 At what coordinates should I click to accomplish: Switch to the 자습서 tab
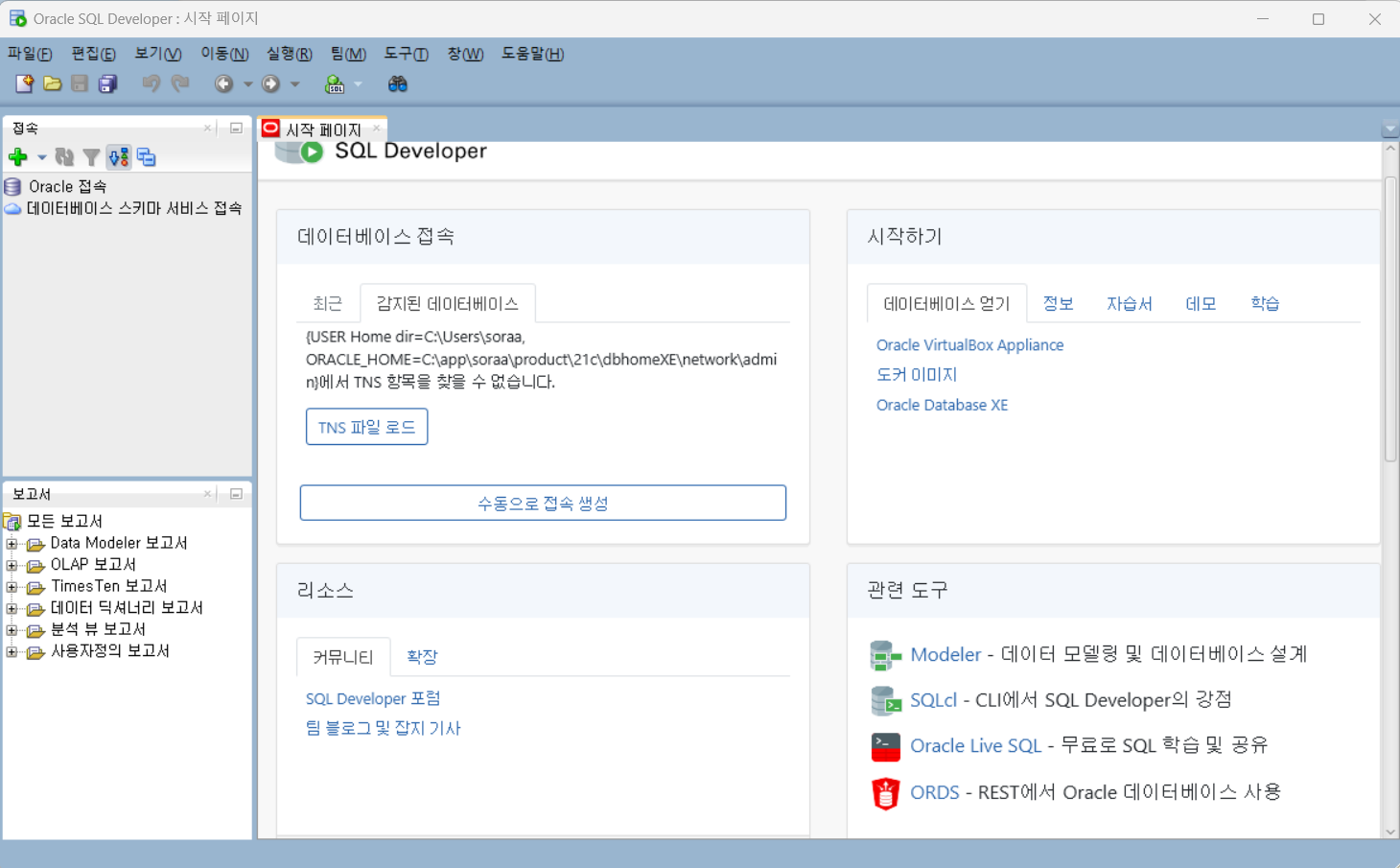point(1130,303)
